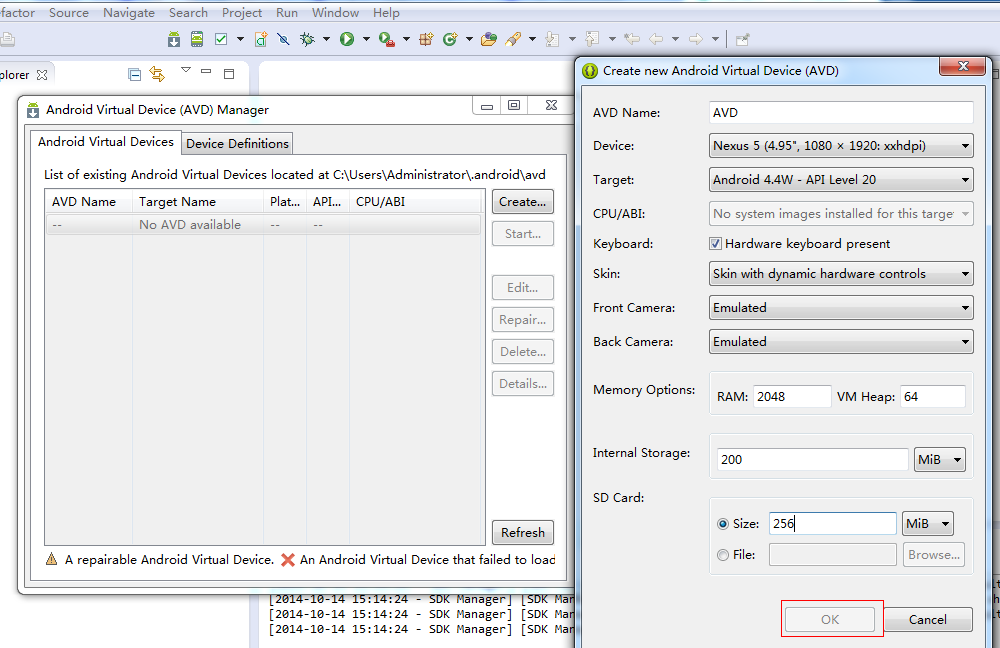Click the Internal Storage size input field
The height and width of the screenshot is (648, 1000).
[x=812, y=460]
